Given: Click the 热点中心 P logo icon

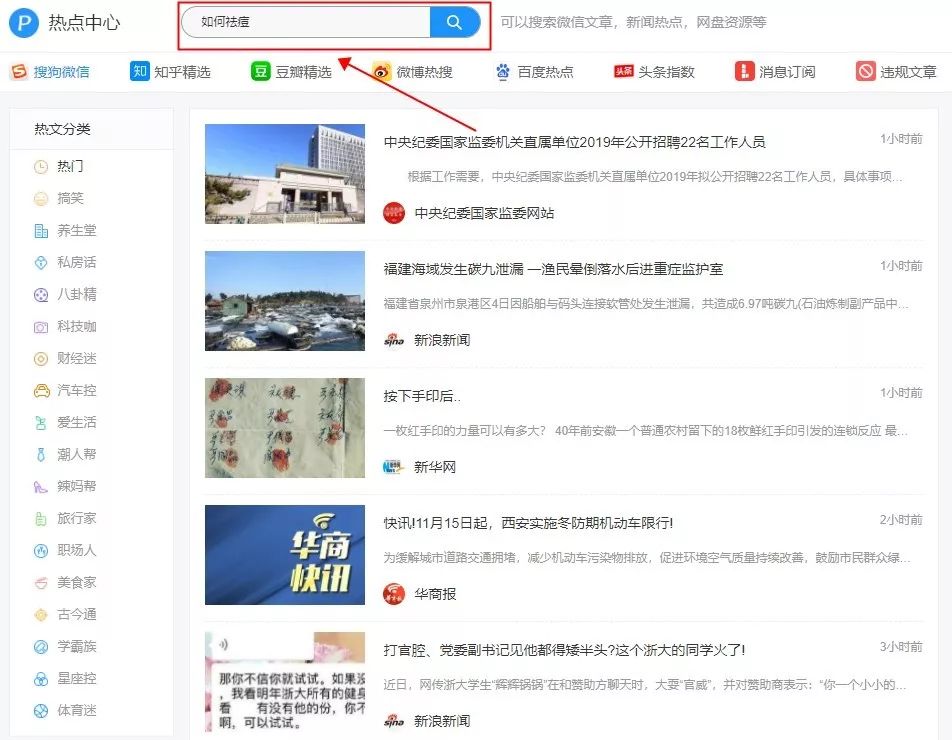Looking at the screenshot, I should 22,22.
